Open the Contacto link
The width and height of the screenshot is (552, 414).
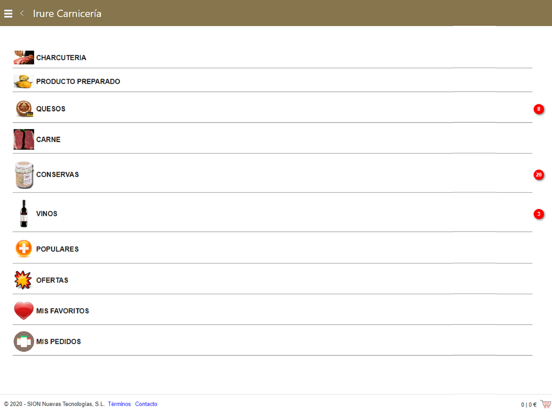(146, 404)
